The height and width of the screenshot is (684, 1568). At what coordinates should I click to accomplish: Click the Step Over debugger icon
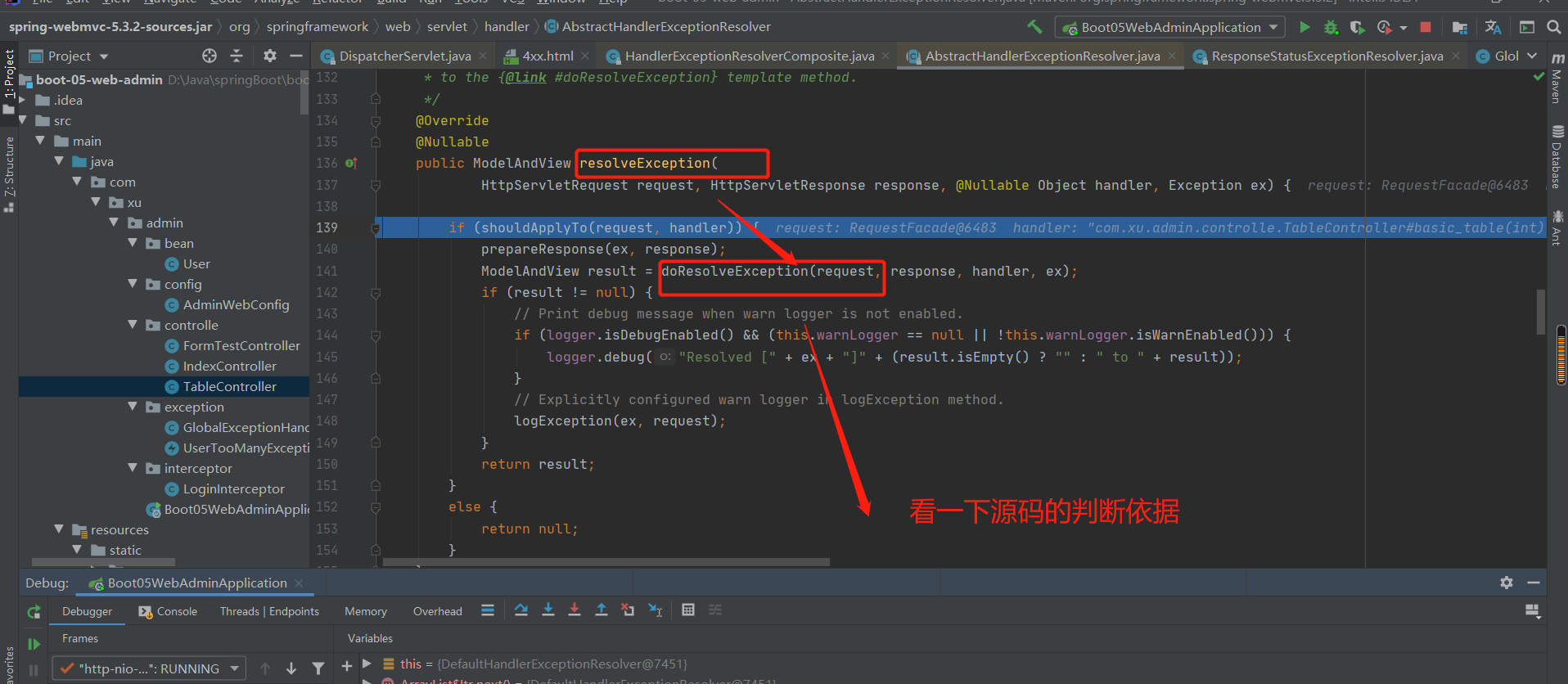coord(521,610)
